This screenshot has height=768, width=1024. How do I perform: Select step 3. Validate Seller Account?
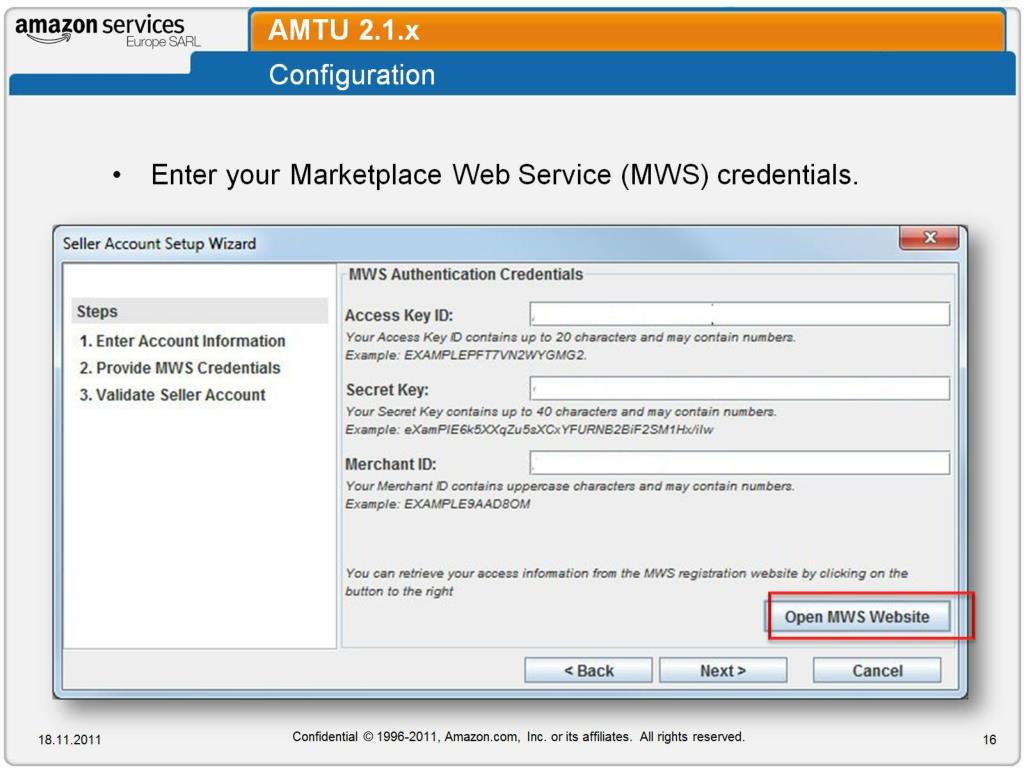pyautogui.click(x=172, y=394)
